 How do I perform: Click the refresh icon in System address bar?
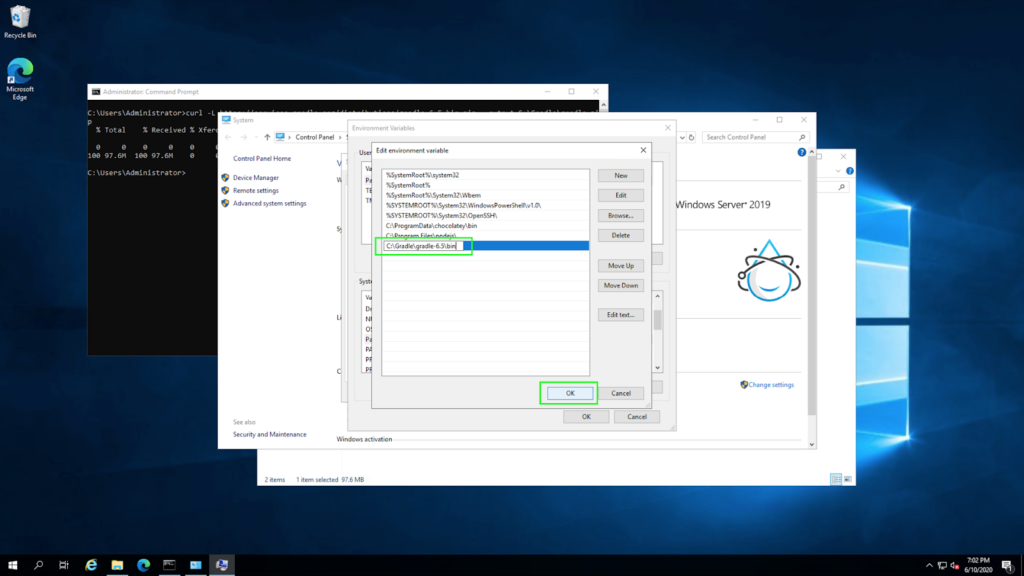point(690,137)
